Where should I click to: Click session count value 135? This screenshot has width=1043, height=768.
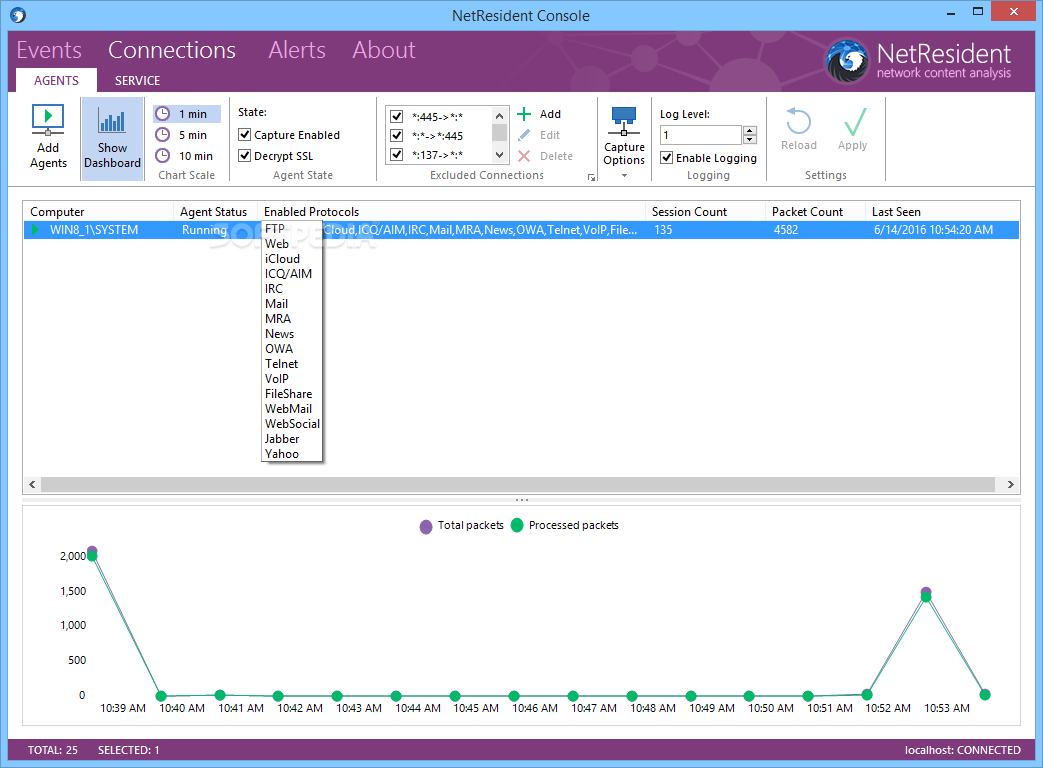663,229
